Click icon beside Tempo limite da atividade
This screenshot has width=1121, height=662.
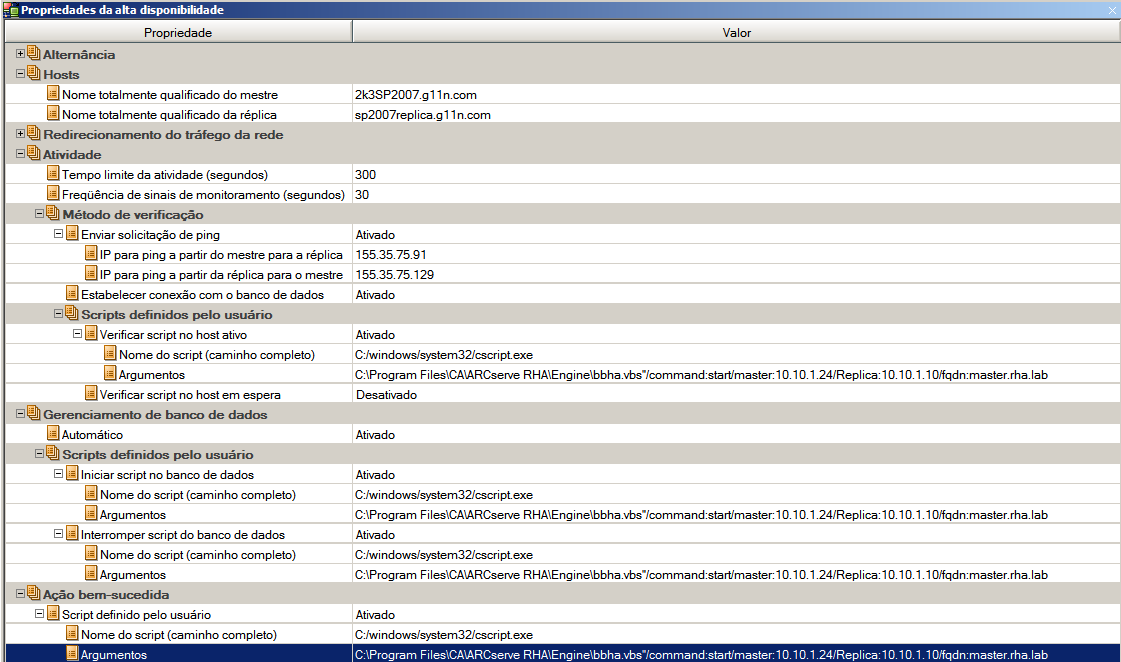pos(53,174)
